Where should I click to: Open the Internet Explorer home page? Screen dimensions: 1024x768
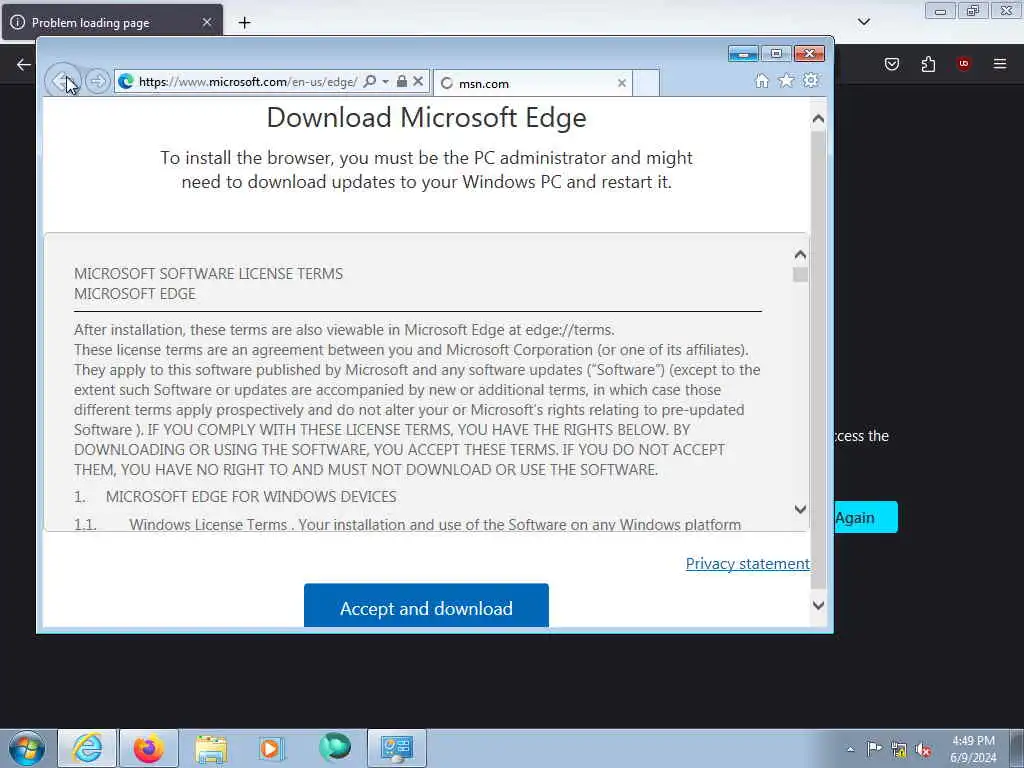click(761, 81)
